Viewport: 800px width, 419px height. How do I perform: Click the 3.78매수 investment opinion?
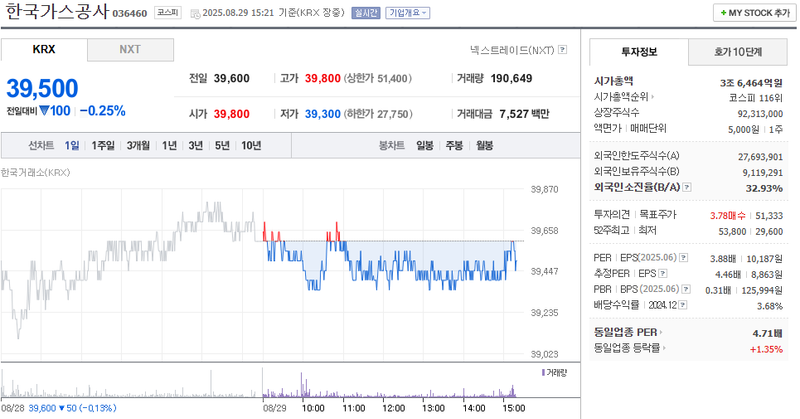tap(728, 216)
